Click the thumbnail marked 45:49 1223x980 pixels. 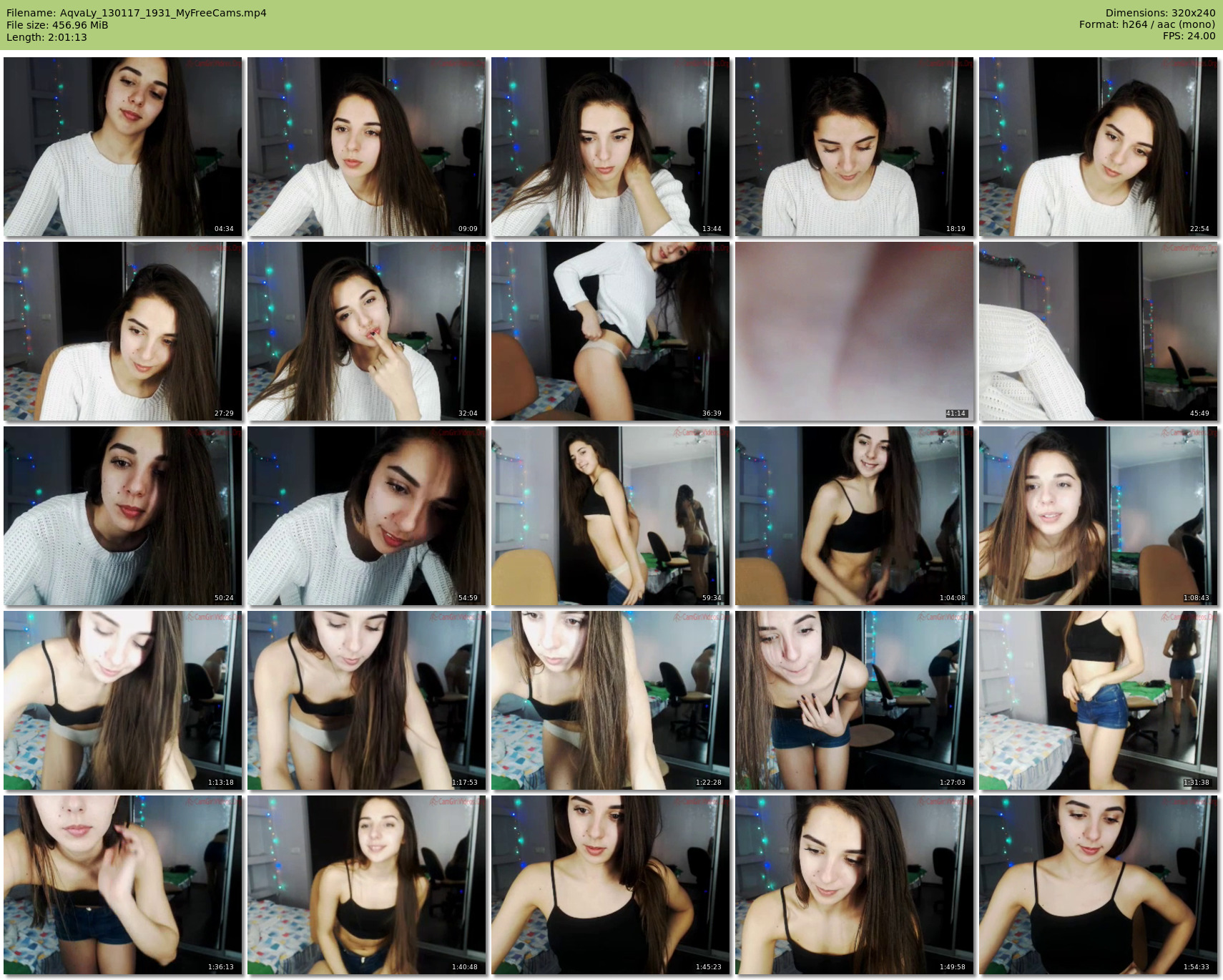[1099, 331]
